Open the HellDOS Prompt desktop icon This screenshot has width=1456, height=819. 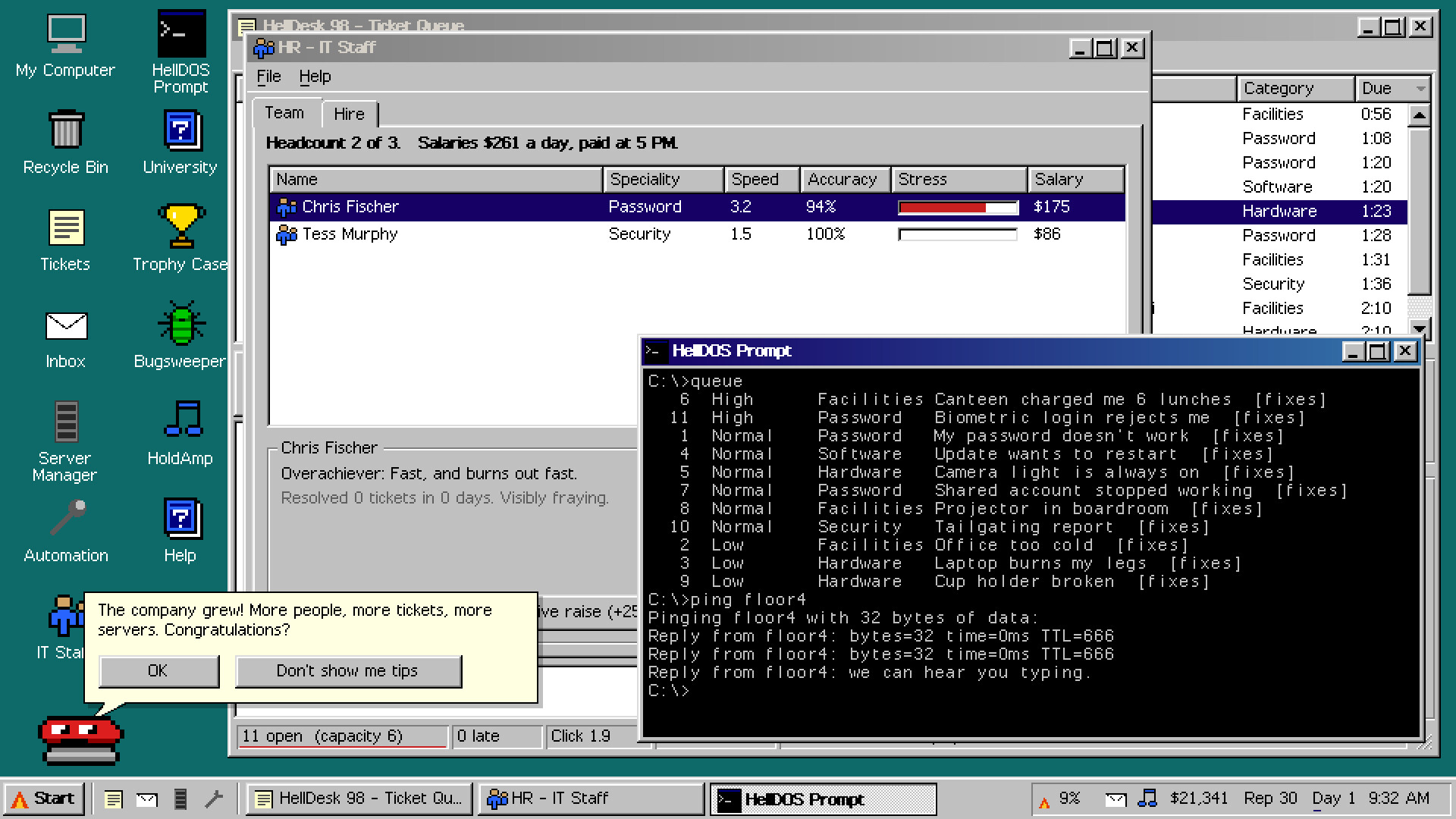tap(180, 52)
